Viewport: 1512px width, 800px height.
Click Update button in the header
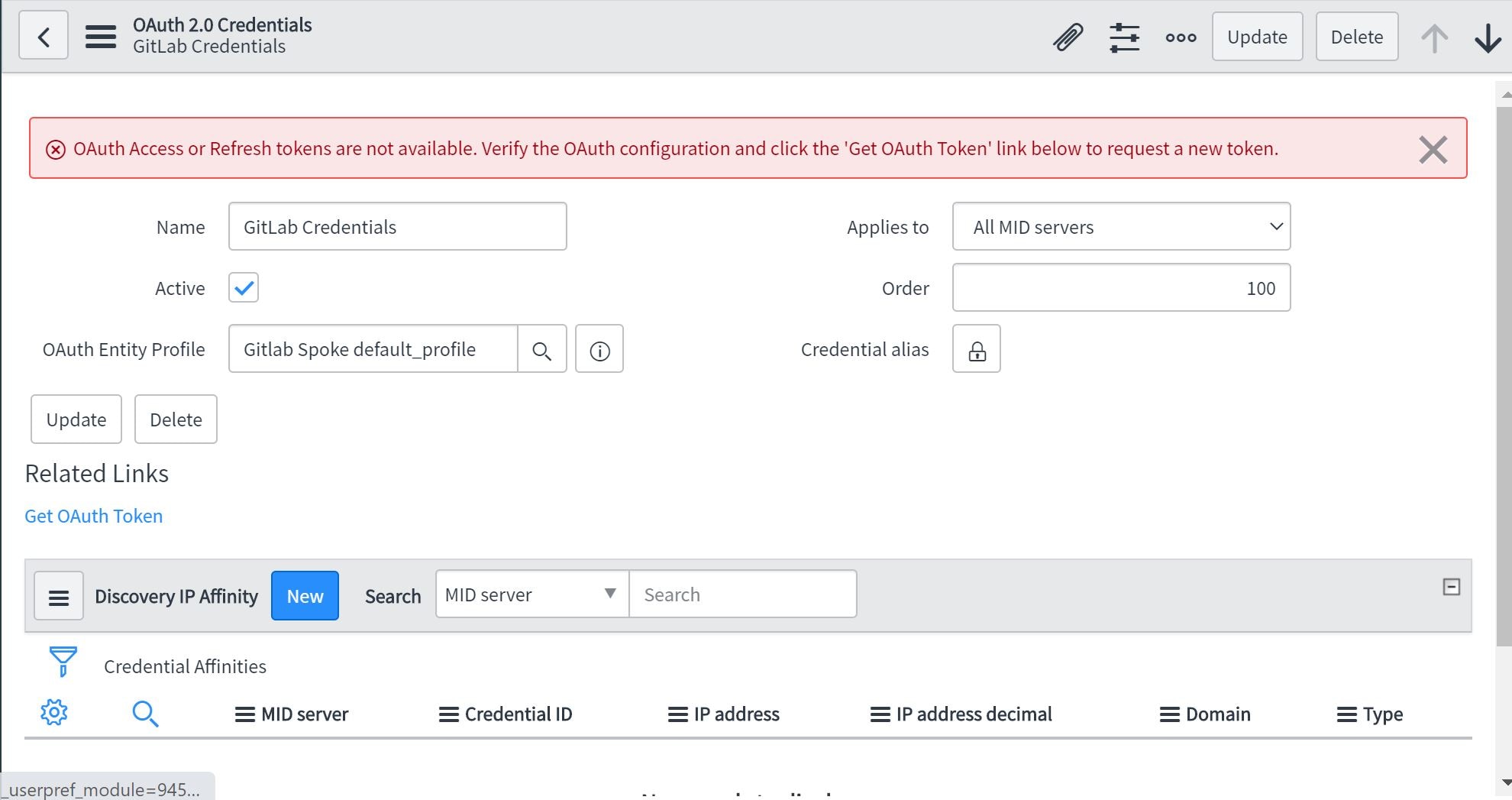1257,37
